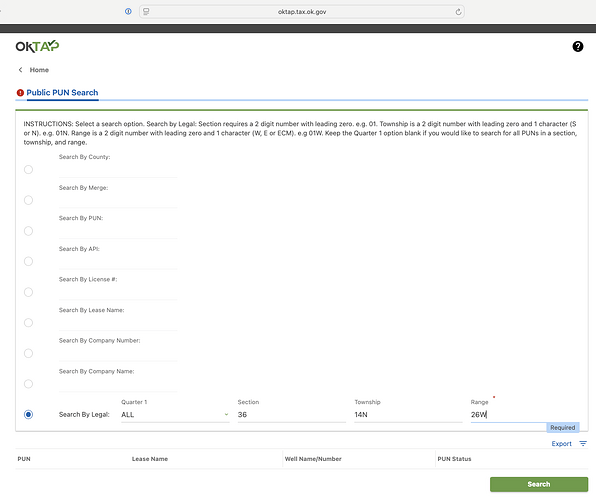The image size is (596, 500).
Task: Choose the Search By Company Name radio button
Action: (28, 384)
